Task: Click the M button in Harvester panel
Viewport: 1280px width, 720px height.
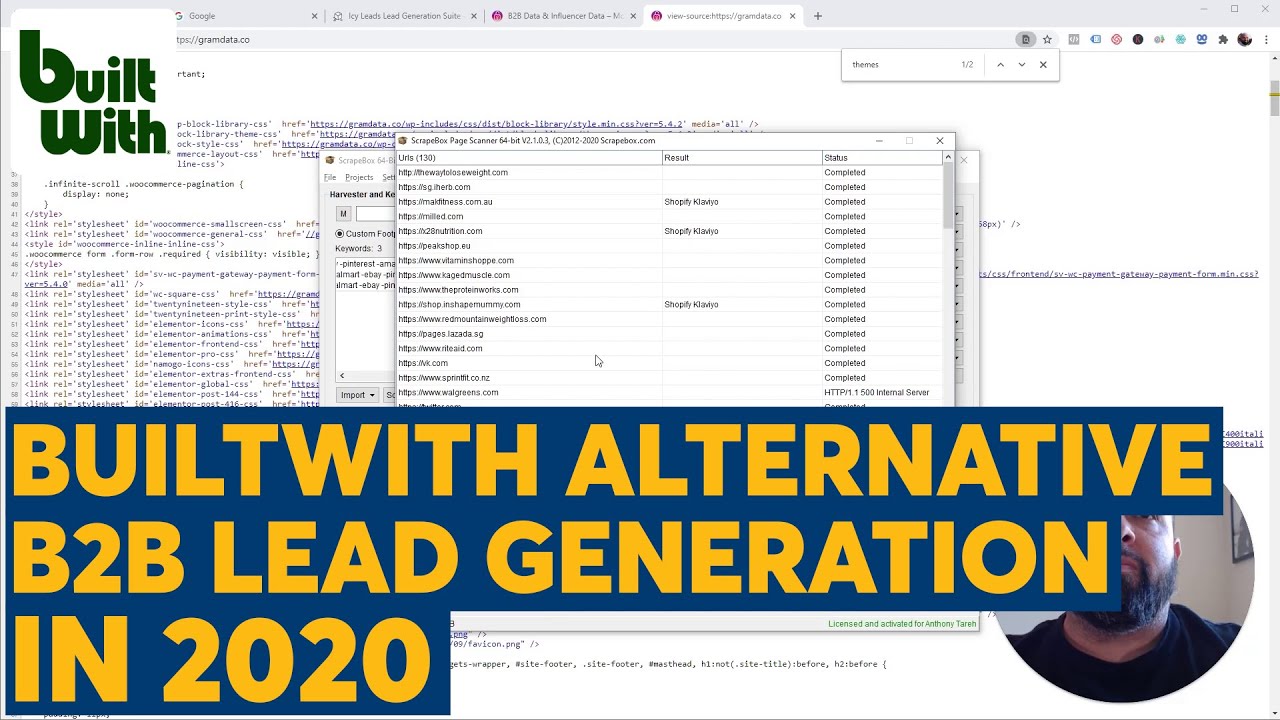Action: tap(343, 214)
